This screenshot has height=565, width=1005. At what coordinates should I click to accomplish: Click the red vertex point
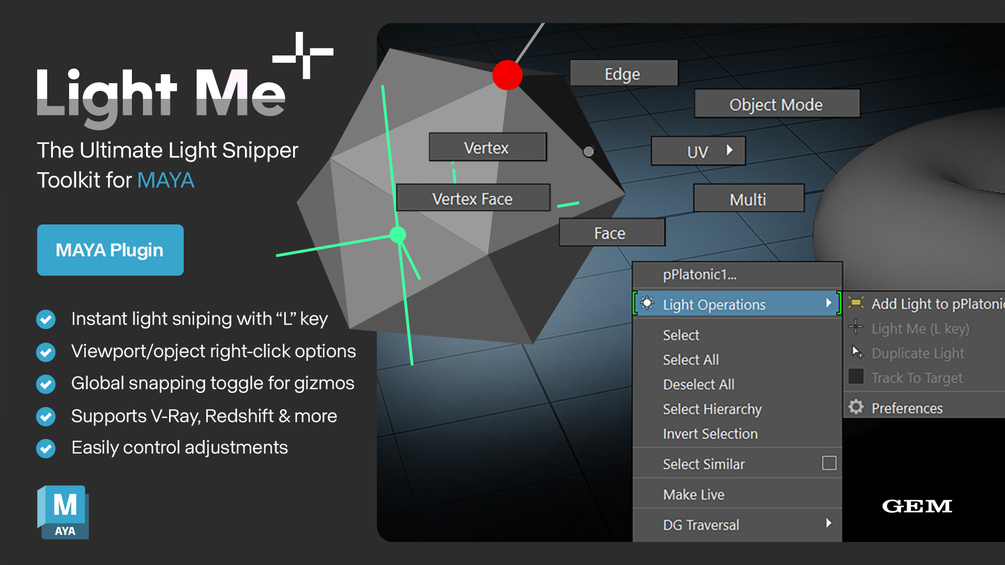point(508,76)
